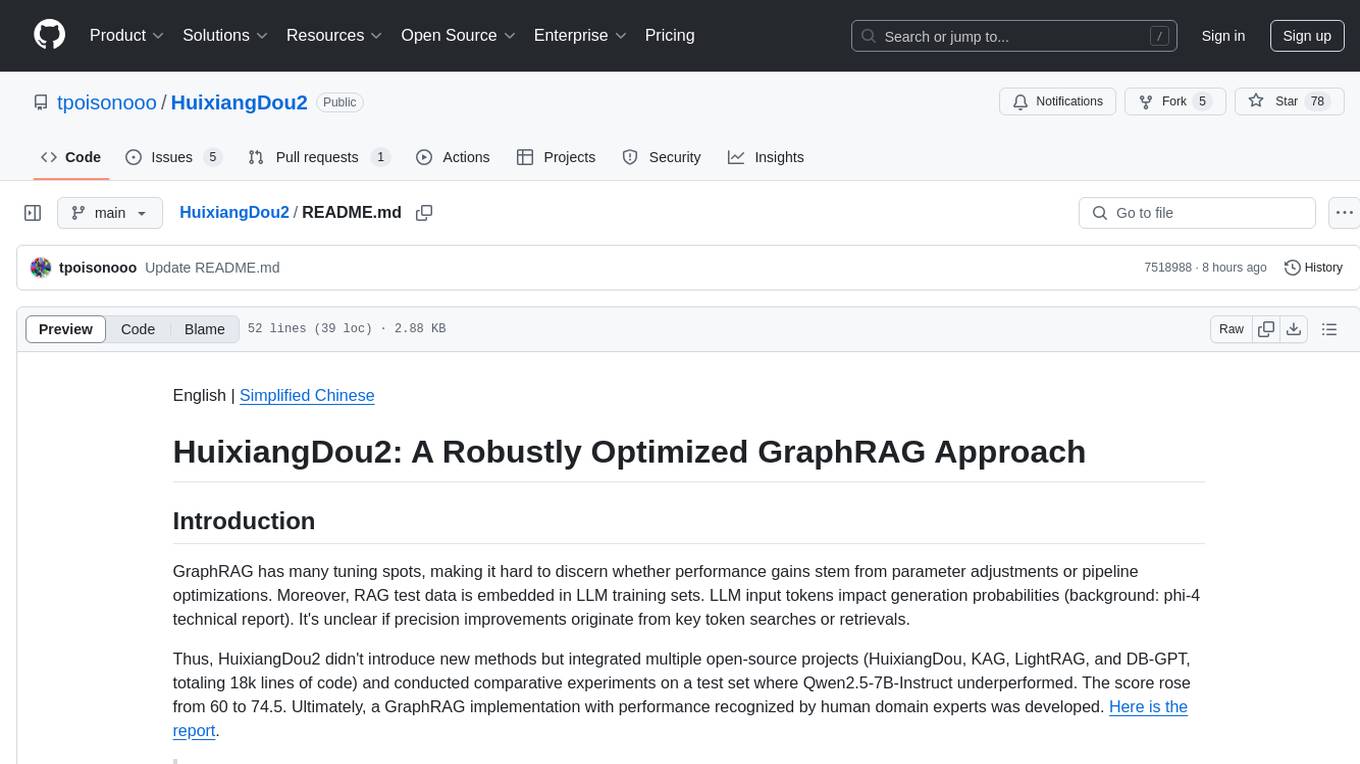
Task: Open the more file actions menu
Action: click(1344, 213)
